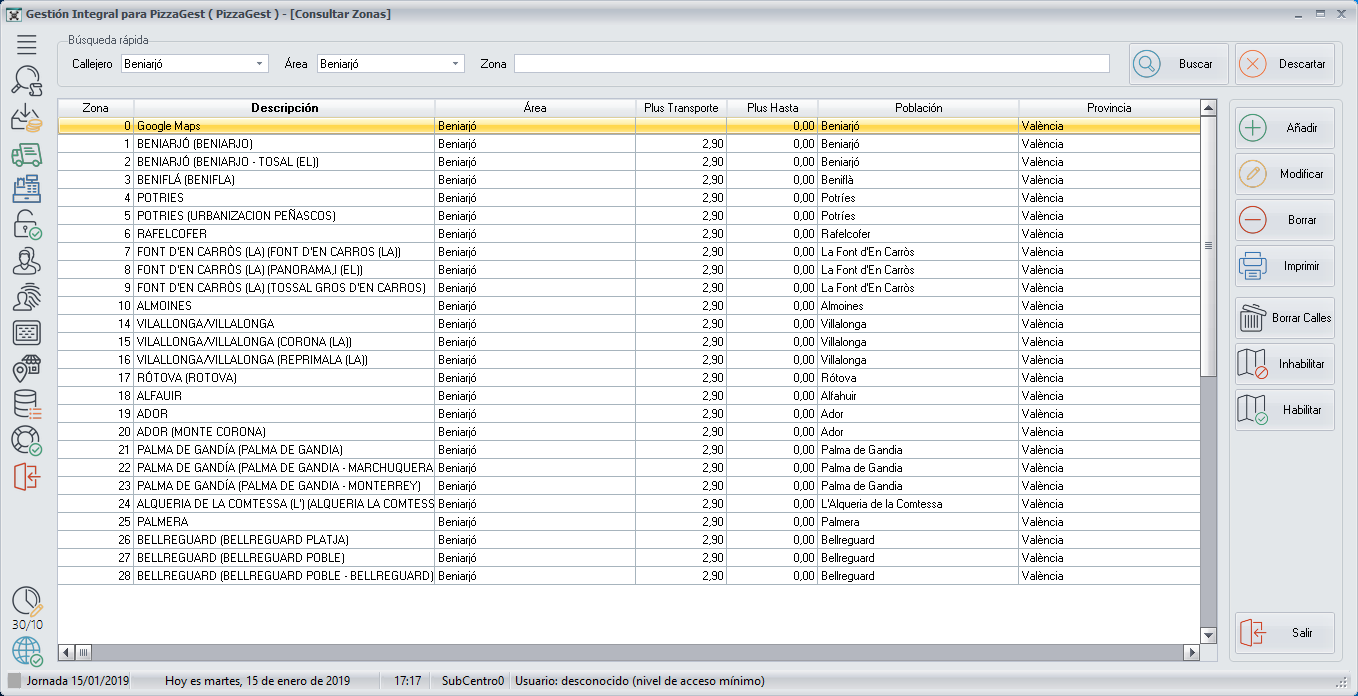
Task: Sort by the Descripción column header
Action: pos(284,108)
